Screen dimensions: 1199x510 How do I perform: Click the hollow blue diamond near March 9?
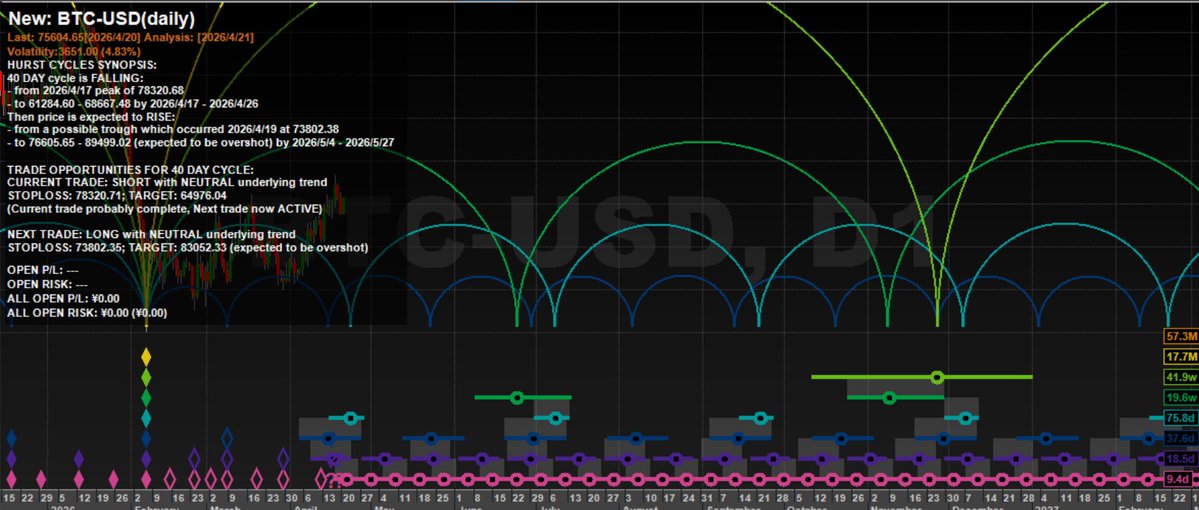point(226,438)
